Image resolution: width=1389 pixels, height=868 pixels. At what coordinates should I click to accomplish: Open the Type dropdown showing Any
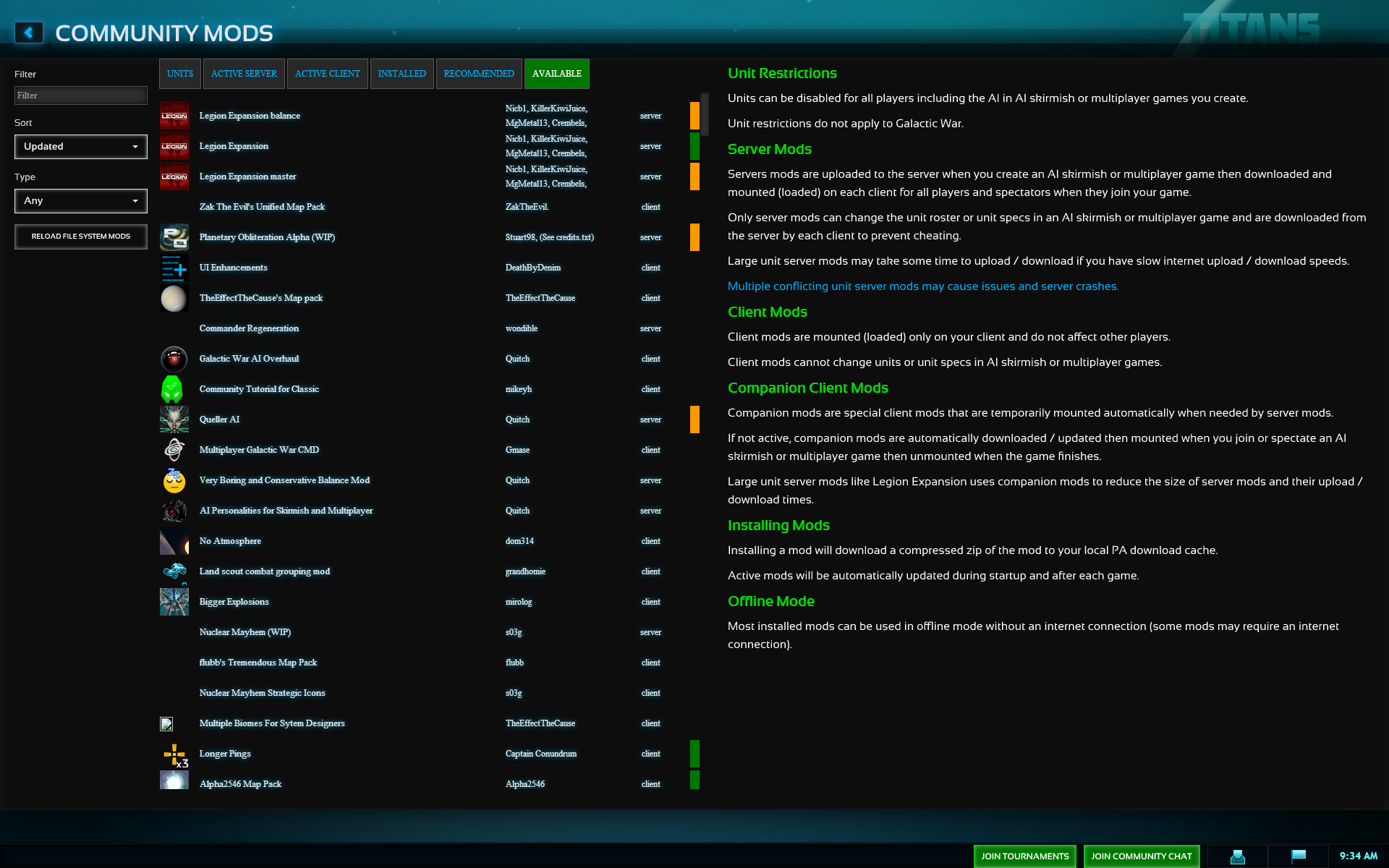pyautogui.click(x=81, y=201)
